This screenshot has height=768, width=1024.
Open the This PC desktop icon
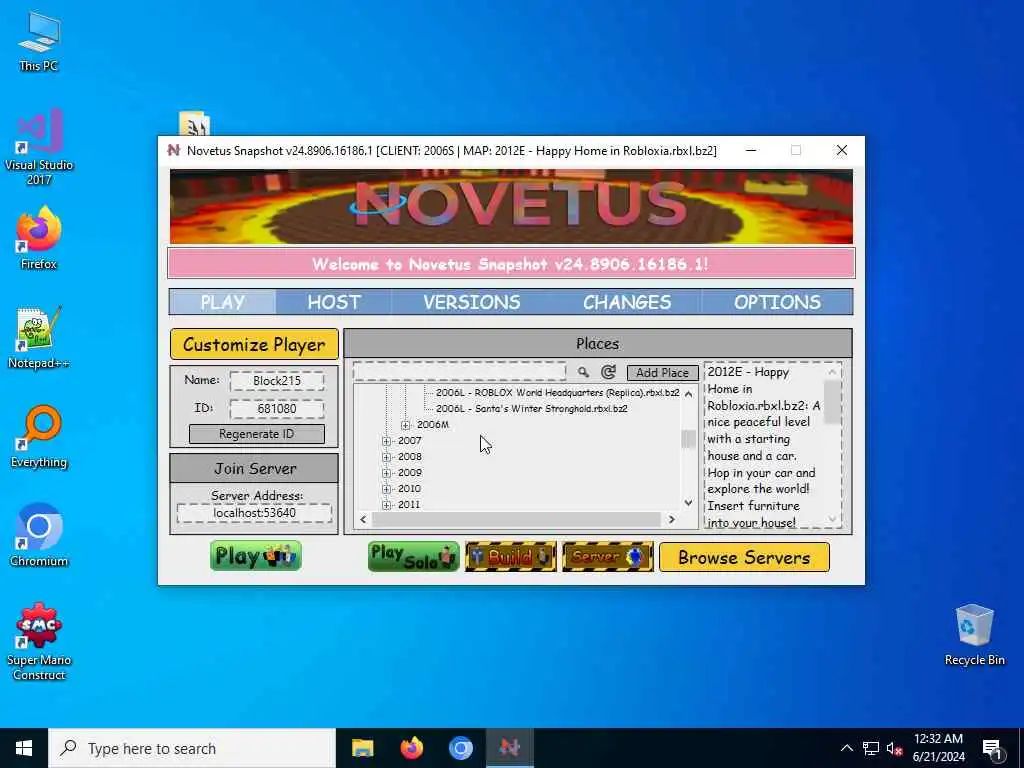[39, 42]
